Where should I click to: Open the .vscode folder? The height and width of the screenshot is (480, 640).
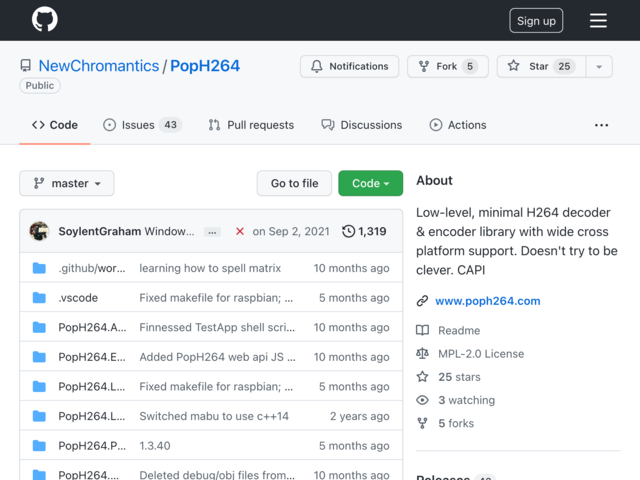(78, 298)
